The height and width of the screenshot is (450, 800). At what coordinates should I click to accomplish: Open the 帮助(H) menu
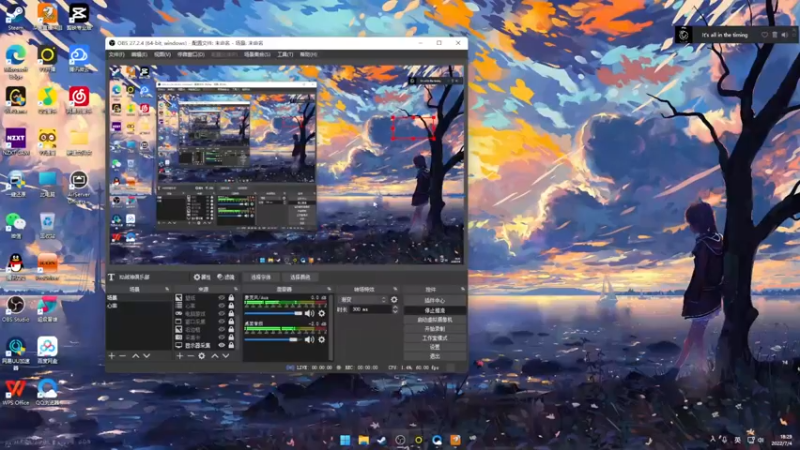pyautogui.click(x=308, y=54)
